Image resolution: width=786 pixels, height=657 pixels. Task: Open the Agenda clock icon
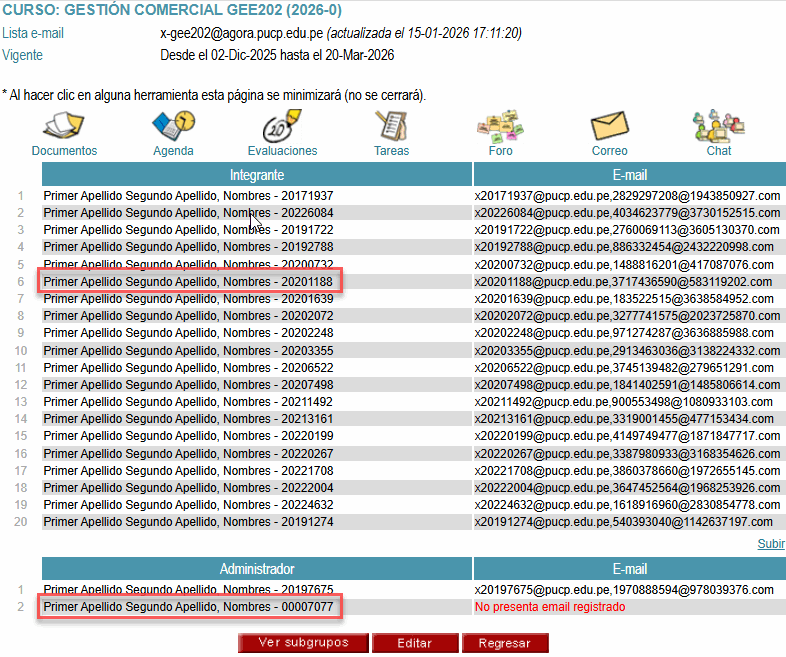173,127
